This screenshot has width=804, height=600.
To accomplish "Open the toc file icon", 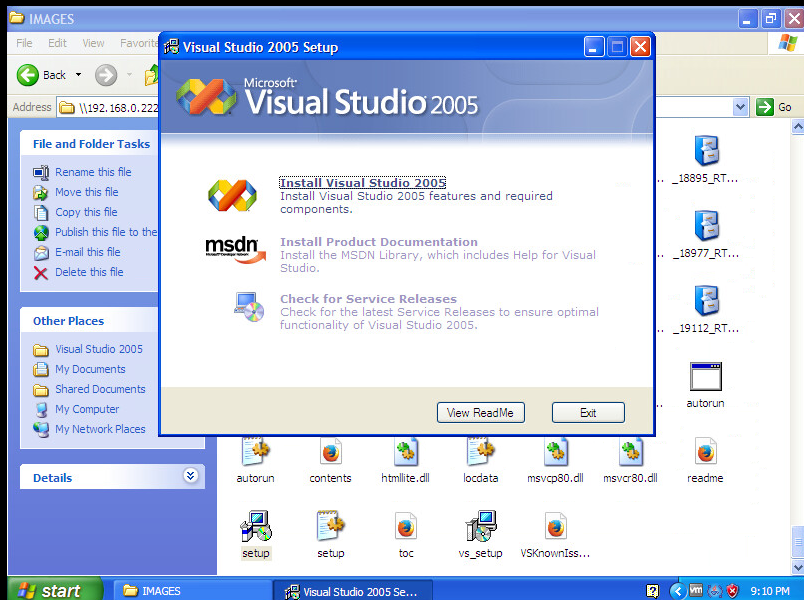I will (x=405, y=526).
